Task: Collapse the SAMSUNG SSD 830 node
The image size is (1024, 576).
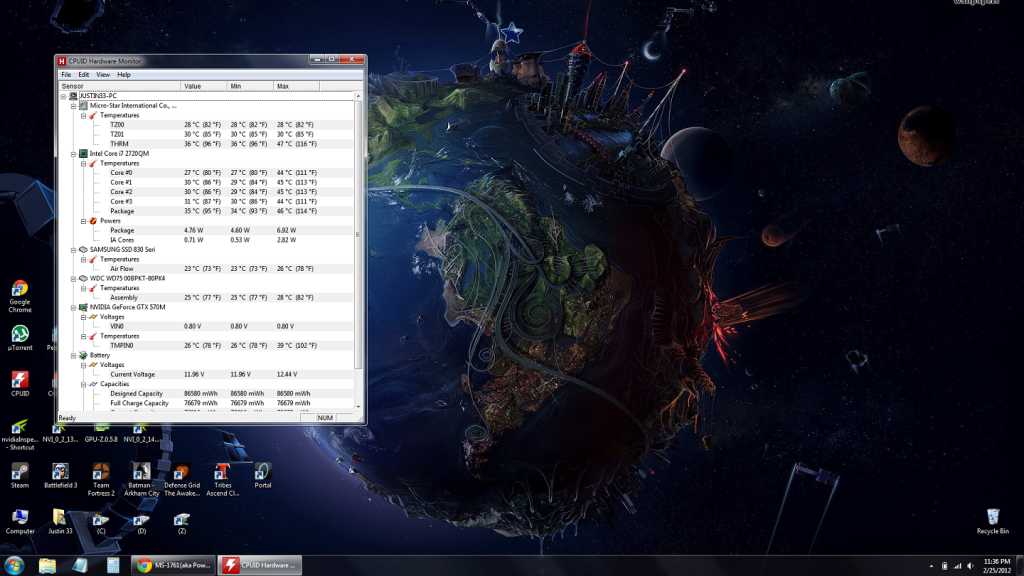Action: (x=73, y=250)
